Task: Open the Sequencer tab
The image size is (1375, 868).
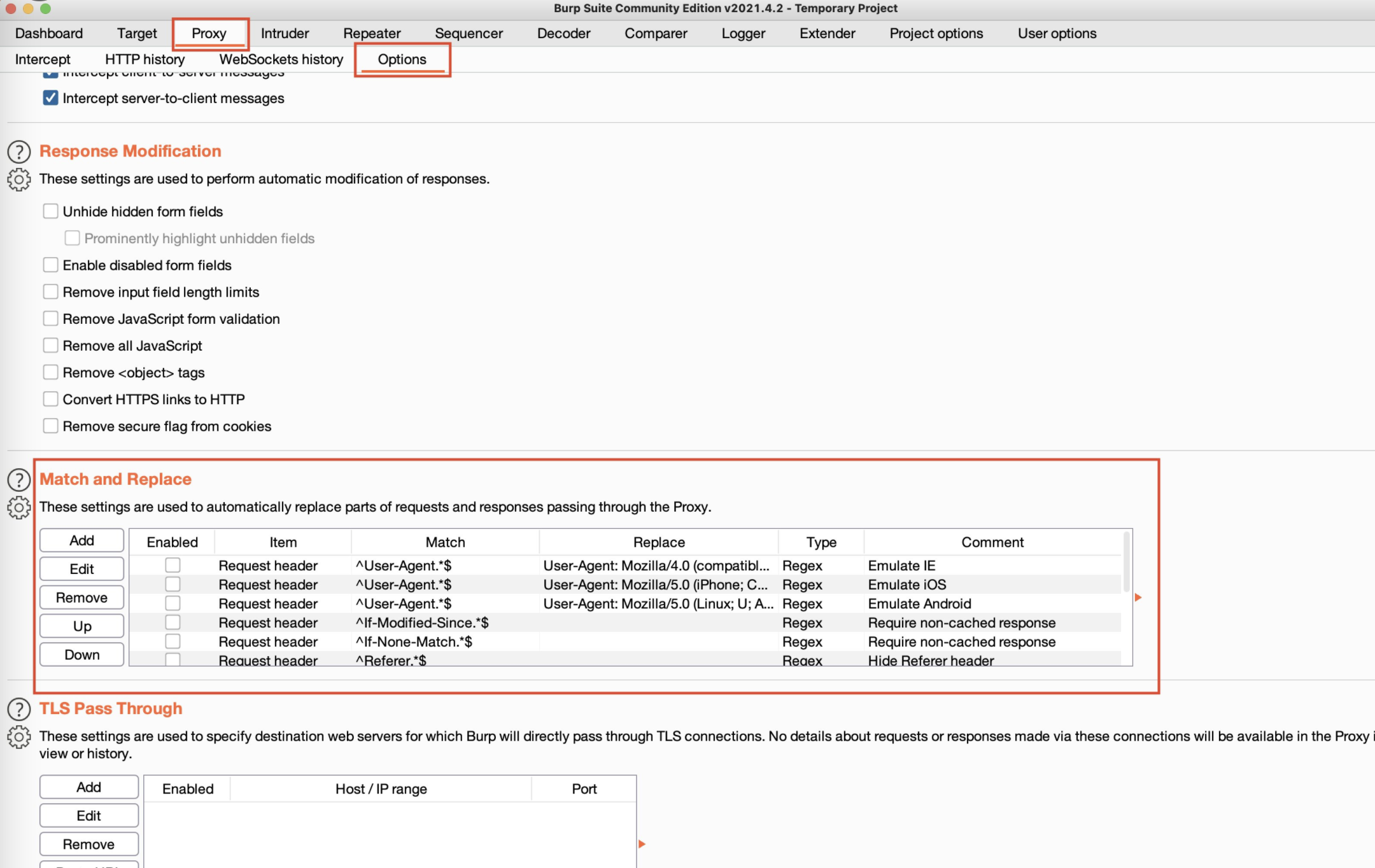Action: click(x=469, y=33)
